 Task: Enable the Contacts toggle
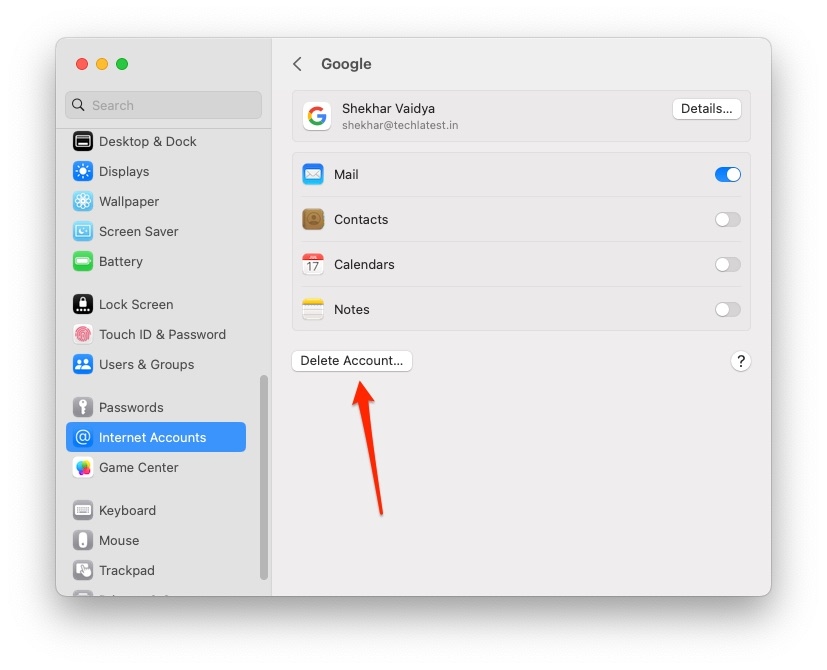tap(728, 219)
